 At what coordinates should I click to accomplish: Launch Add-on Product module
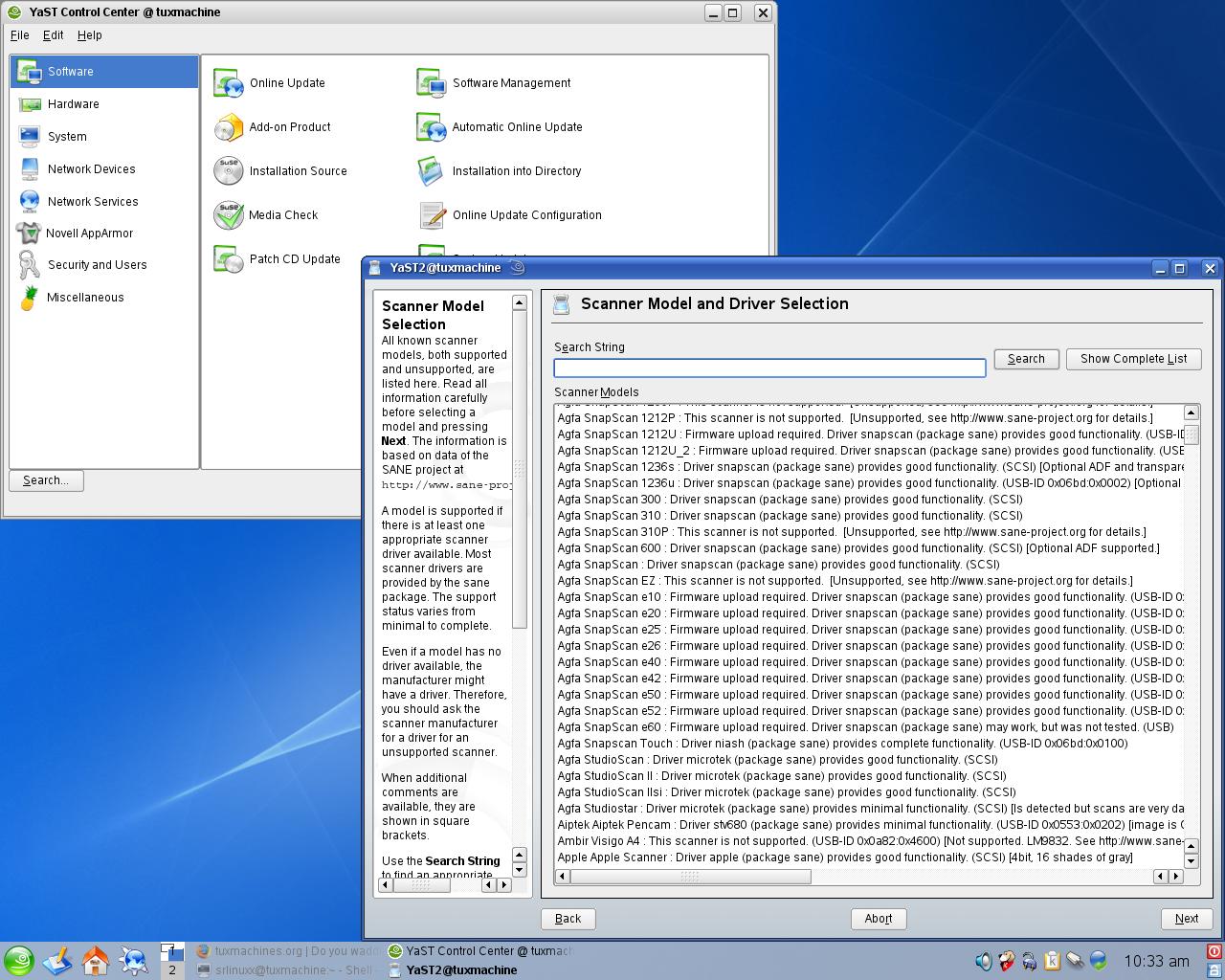[273, 127]
